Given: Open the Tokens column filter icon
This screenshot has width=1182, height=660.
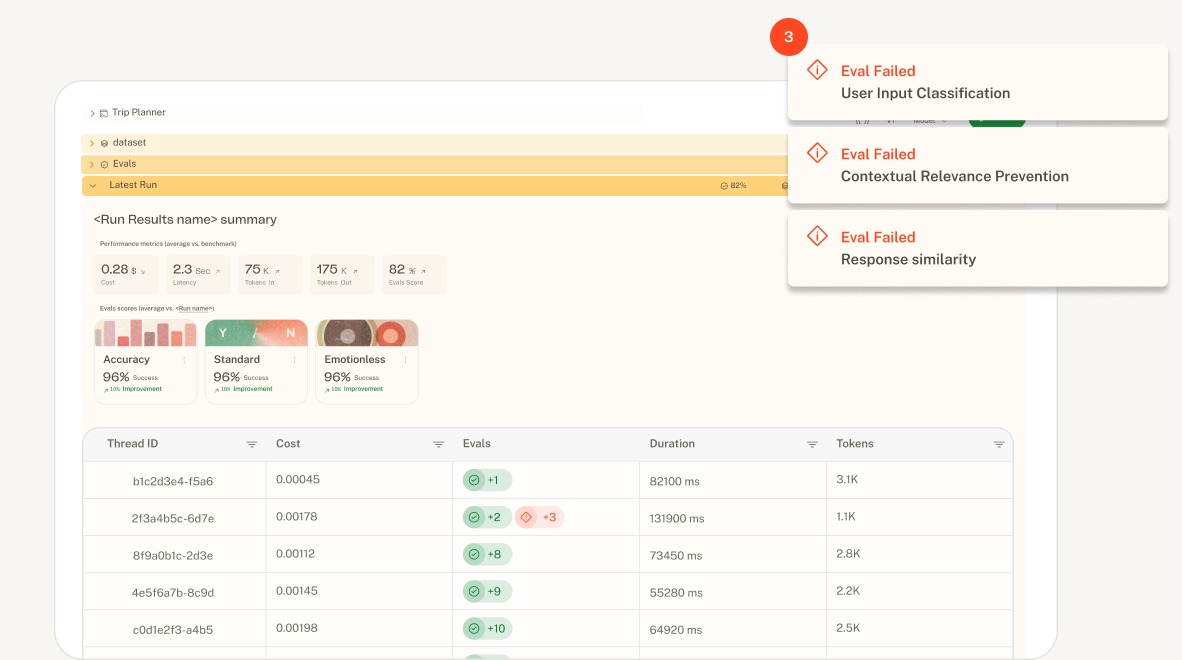Looking at the screenshot, I should point(998,444).
